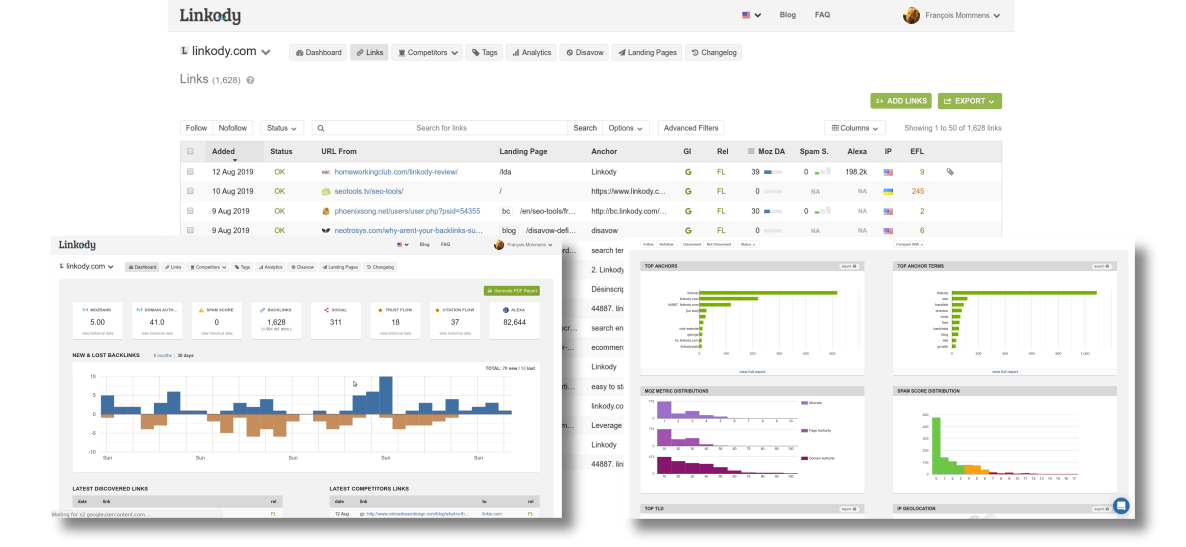This screenshot has height=547, width=1186.
Task: Toggle the Follow filter on the Links page
Action: [197, 128]
